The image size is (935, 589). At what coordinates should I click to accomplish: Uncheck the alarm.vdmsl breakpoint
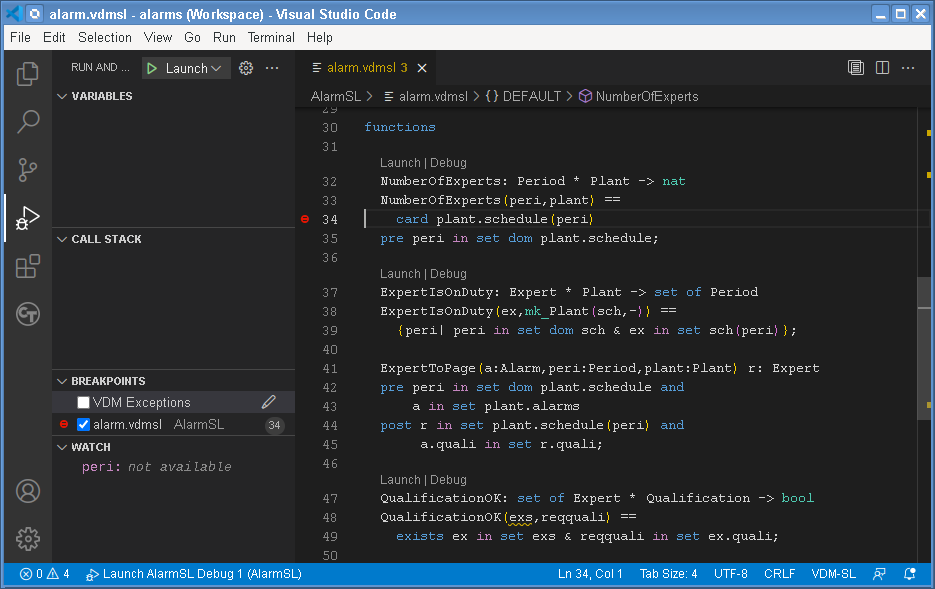point(82,423)
